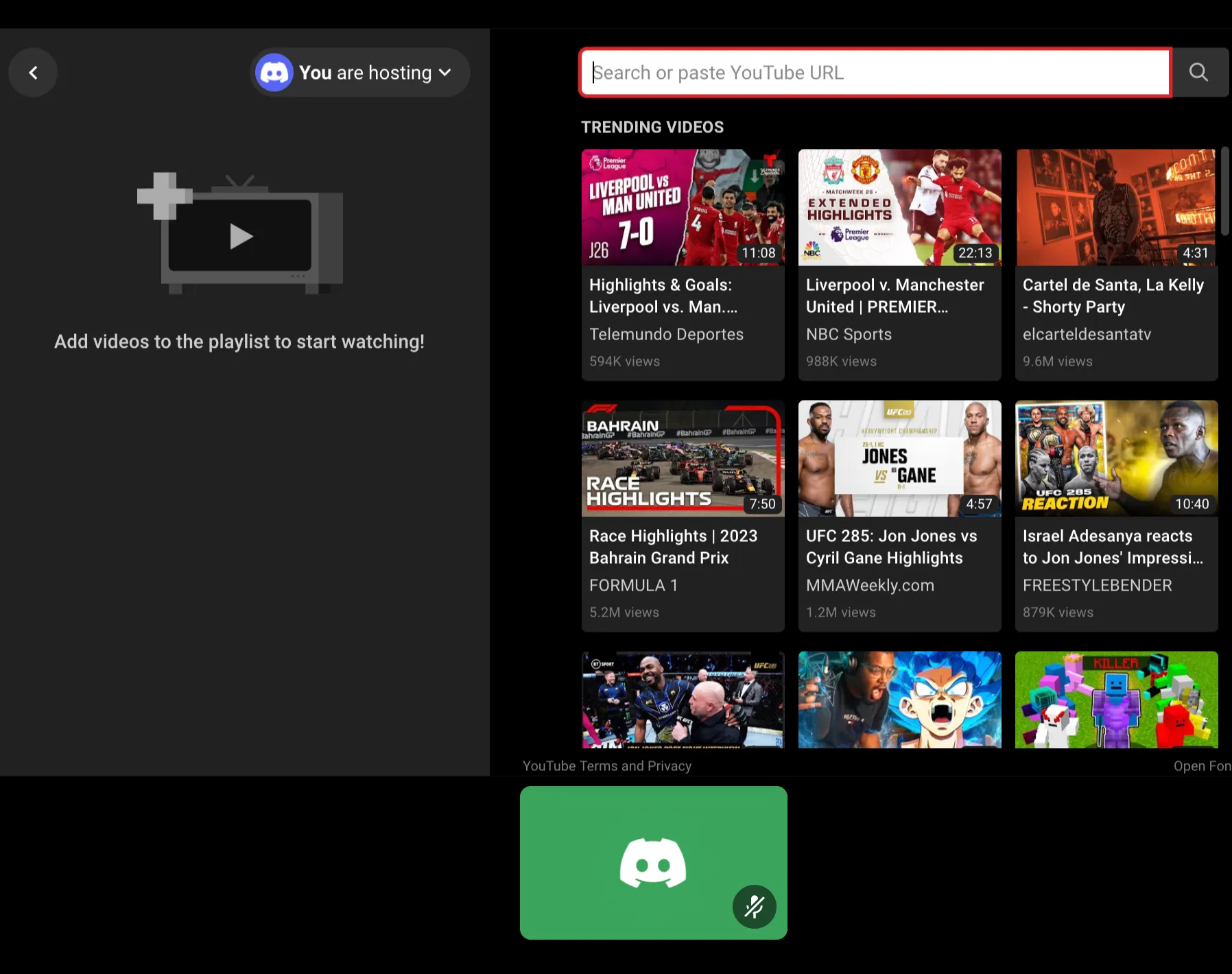Select the Minecraft Killer video thumbnail
1232x974 pixels.
click(1117, 700)
